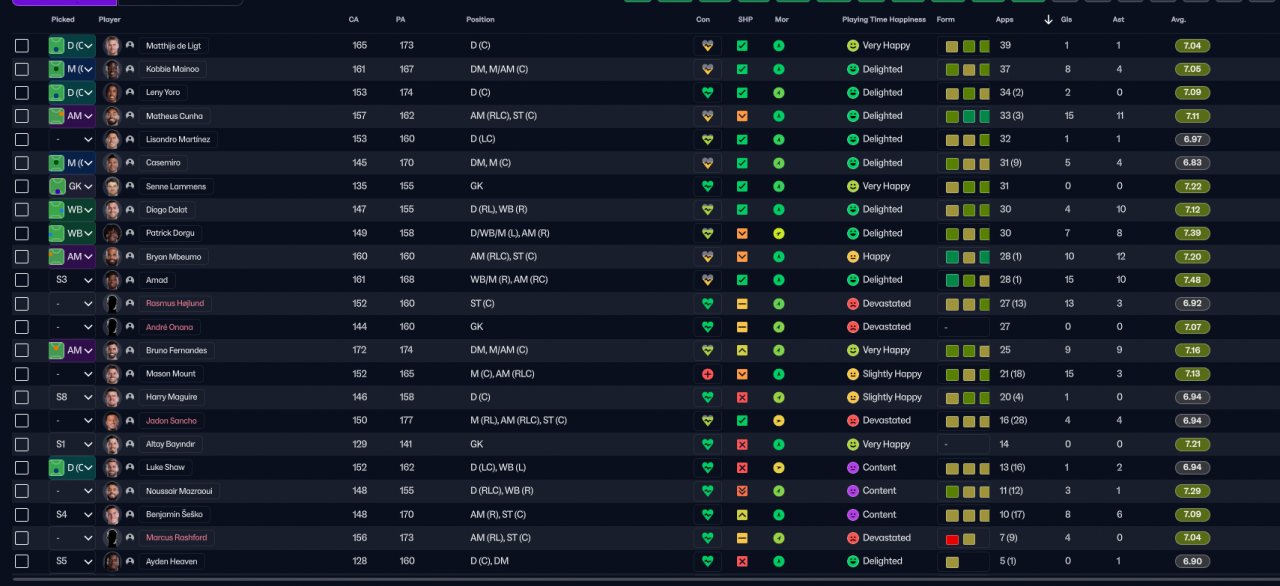
Task: Click sharpness icon for Bruno Fernandes
Action: (742, 350)
